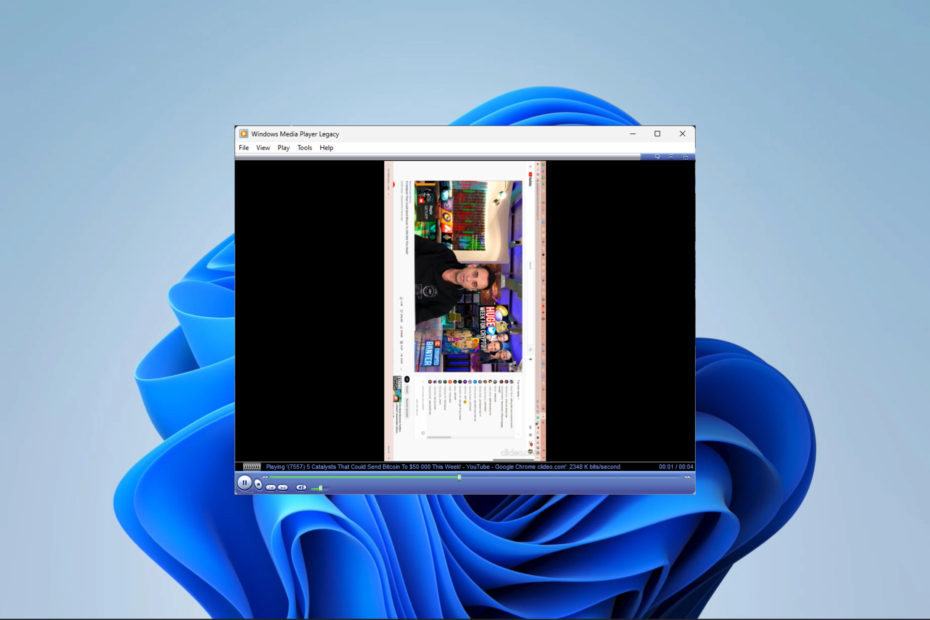This screenshot has width=930, height=620.
Task: Open the Tools menu
Action: (x=304, y=148)
